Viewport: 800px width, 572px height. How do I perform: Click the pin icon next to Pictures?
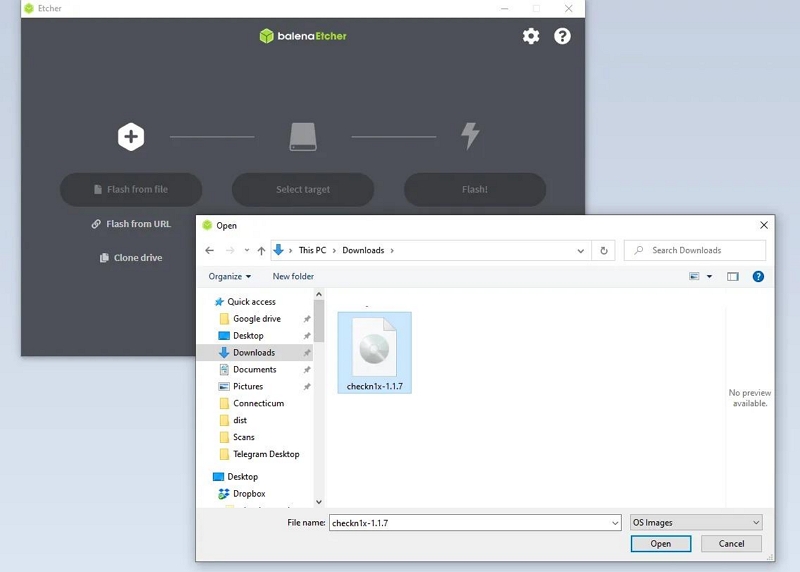click(x=307, y=386)
